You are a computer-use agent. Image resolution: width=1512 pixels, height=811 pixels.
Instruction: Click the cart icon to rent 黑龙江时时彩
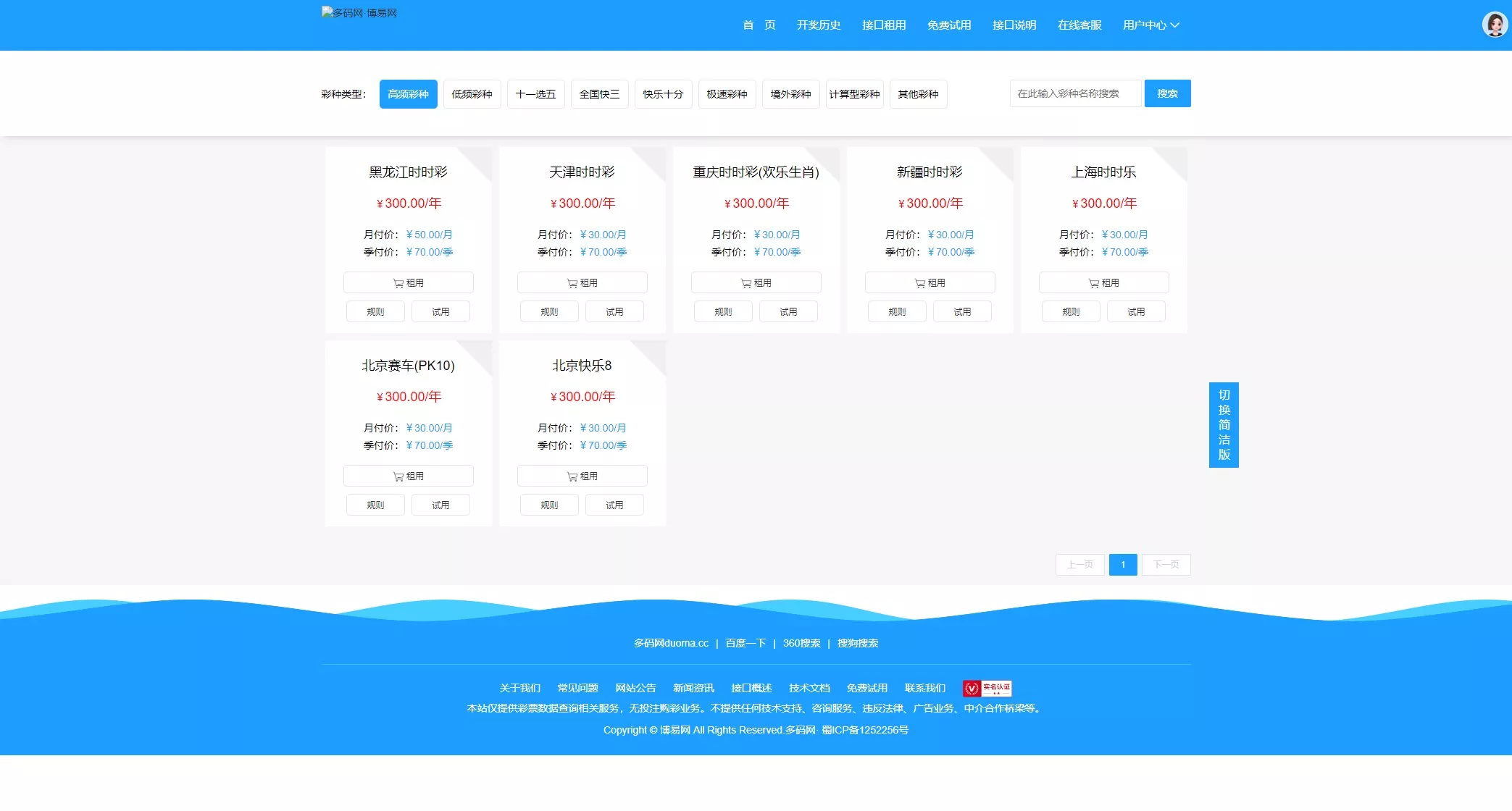[398, 283]
